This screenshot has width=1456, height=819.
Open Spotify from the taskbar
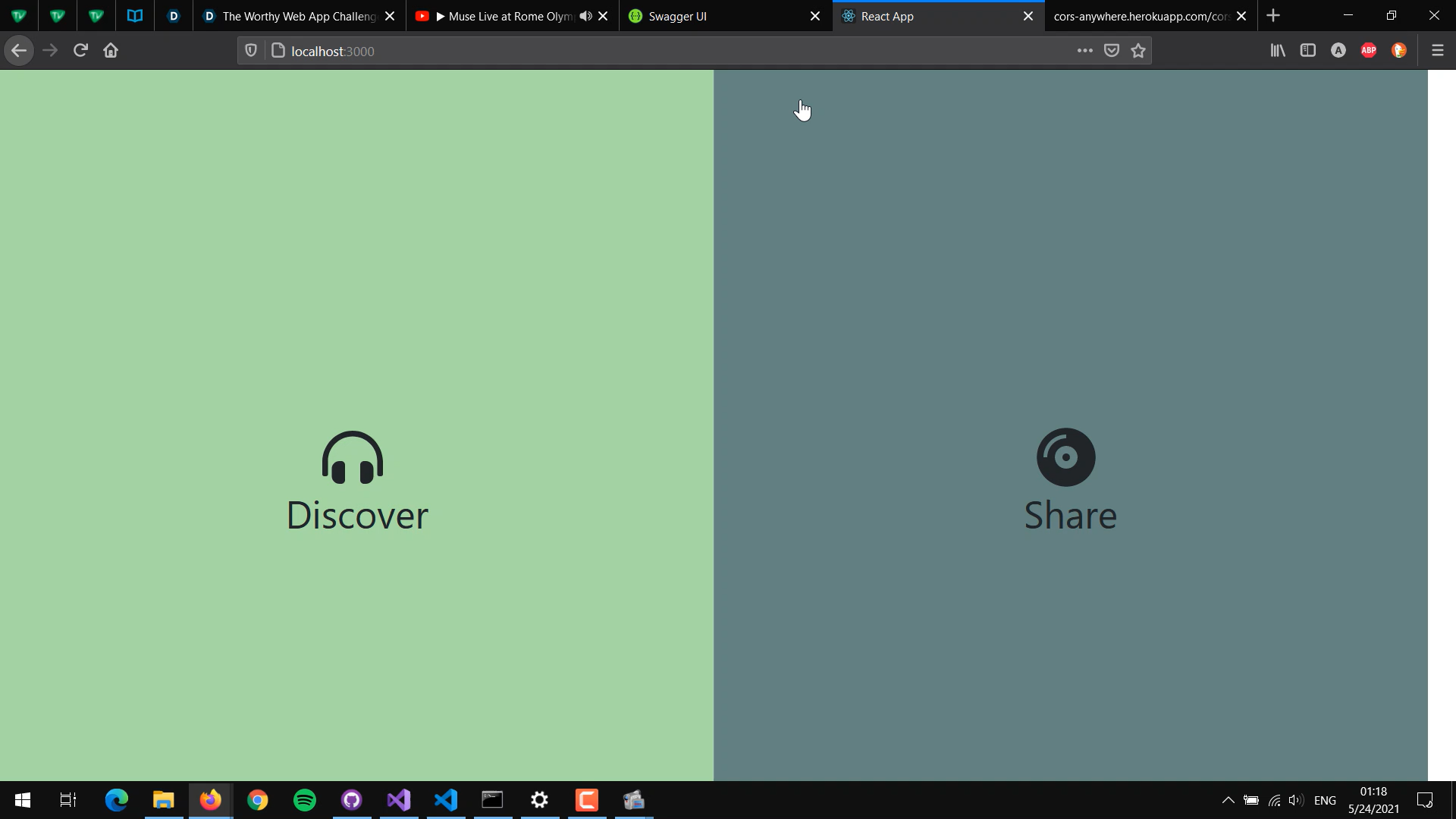coord(305,800)
